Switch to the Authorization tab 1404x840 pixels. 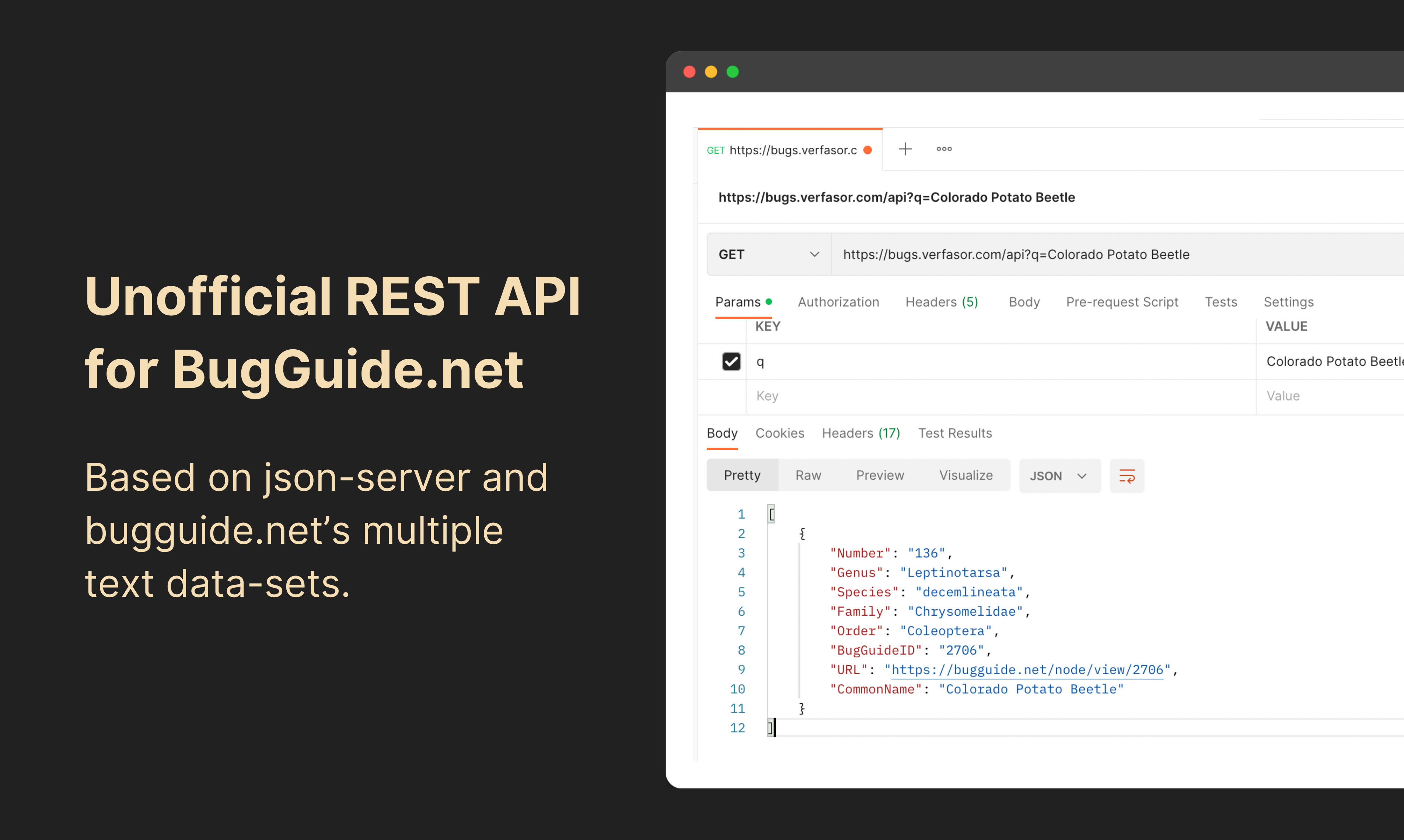click(x=838, y=302)
